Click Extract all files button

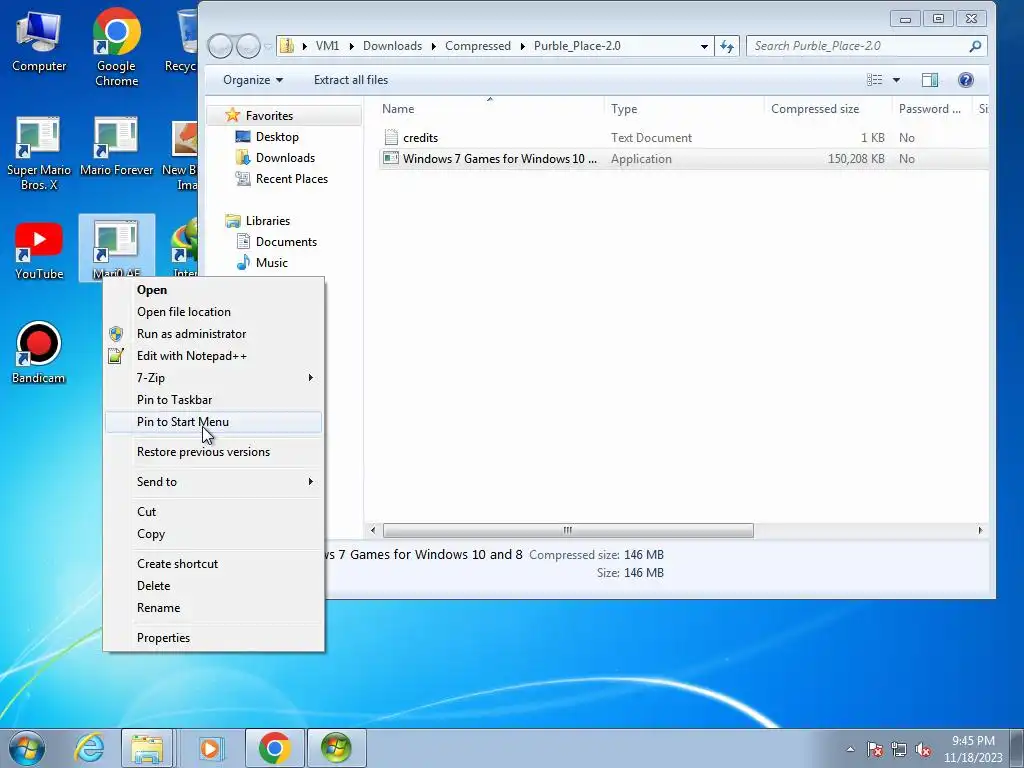(351, 80)
